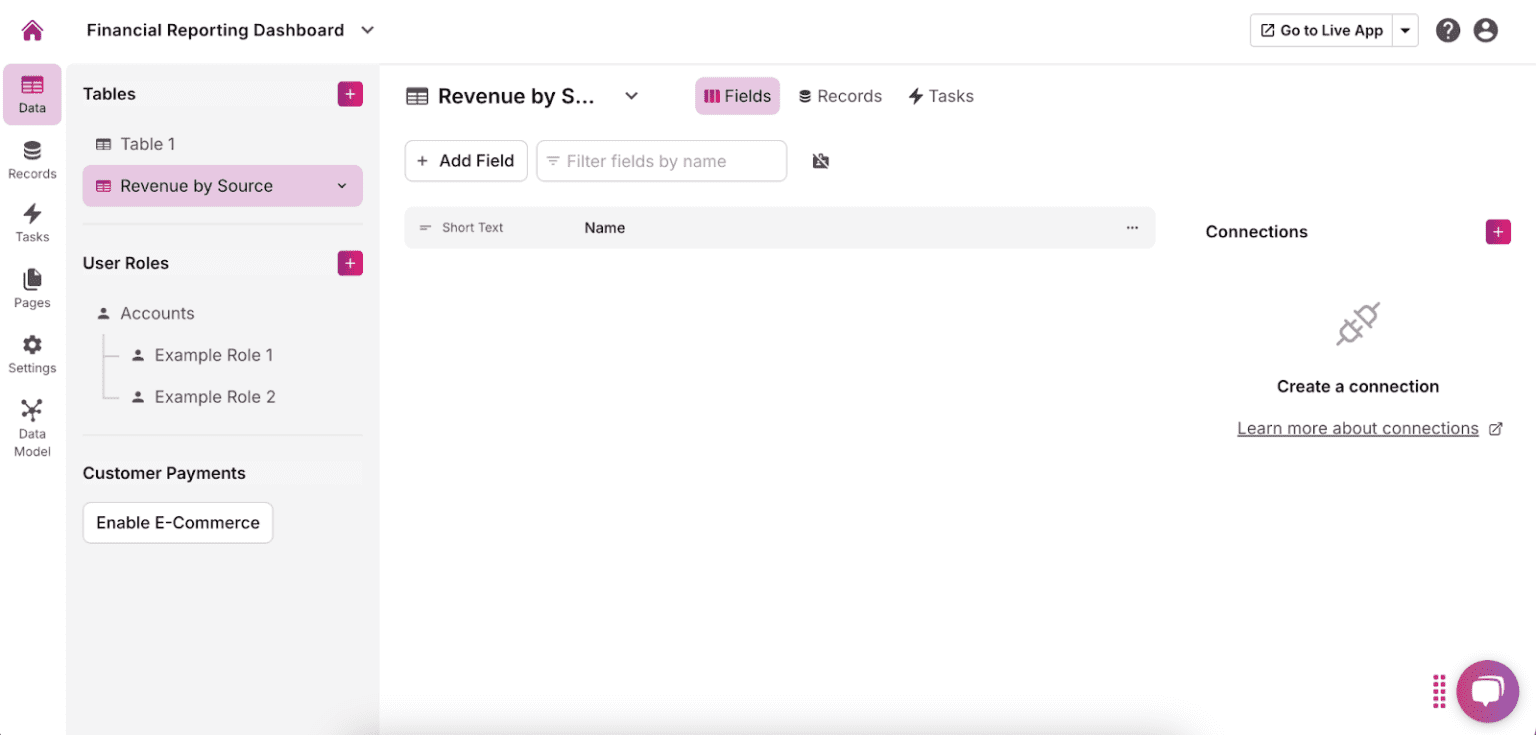Open the Pages section in the sidebar
Screen dimensions: 1536x735
[x=31, y=288]
